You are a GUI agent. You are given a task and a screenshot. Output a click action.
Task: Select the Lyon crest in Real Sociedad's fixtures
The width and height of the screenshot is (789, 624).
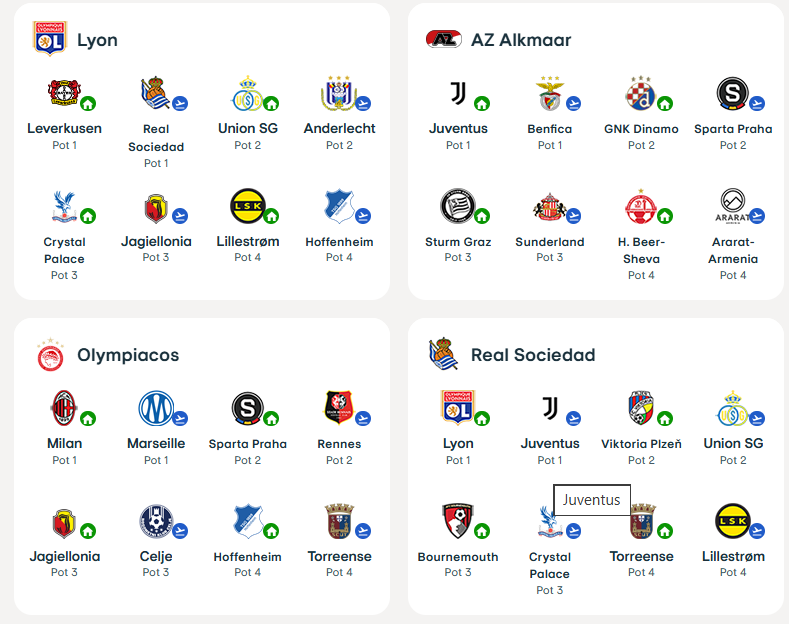(x=458, y=408)
